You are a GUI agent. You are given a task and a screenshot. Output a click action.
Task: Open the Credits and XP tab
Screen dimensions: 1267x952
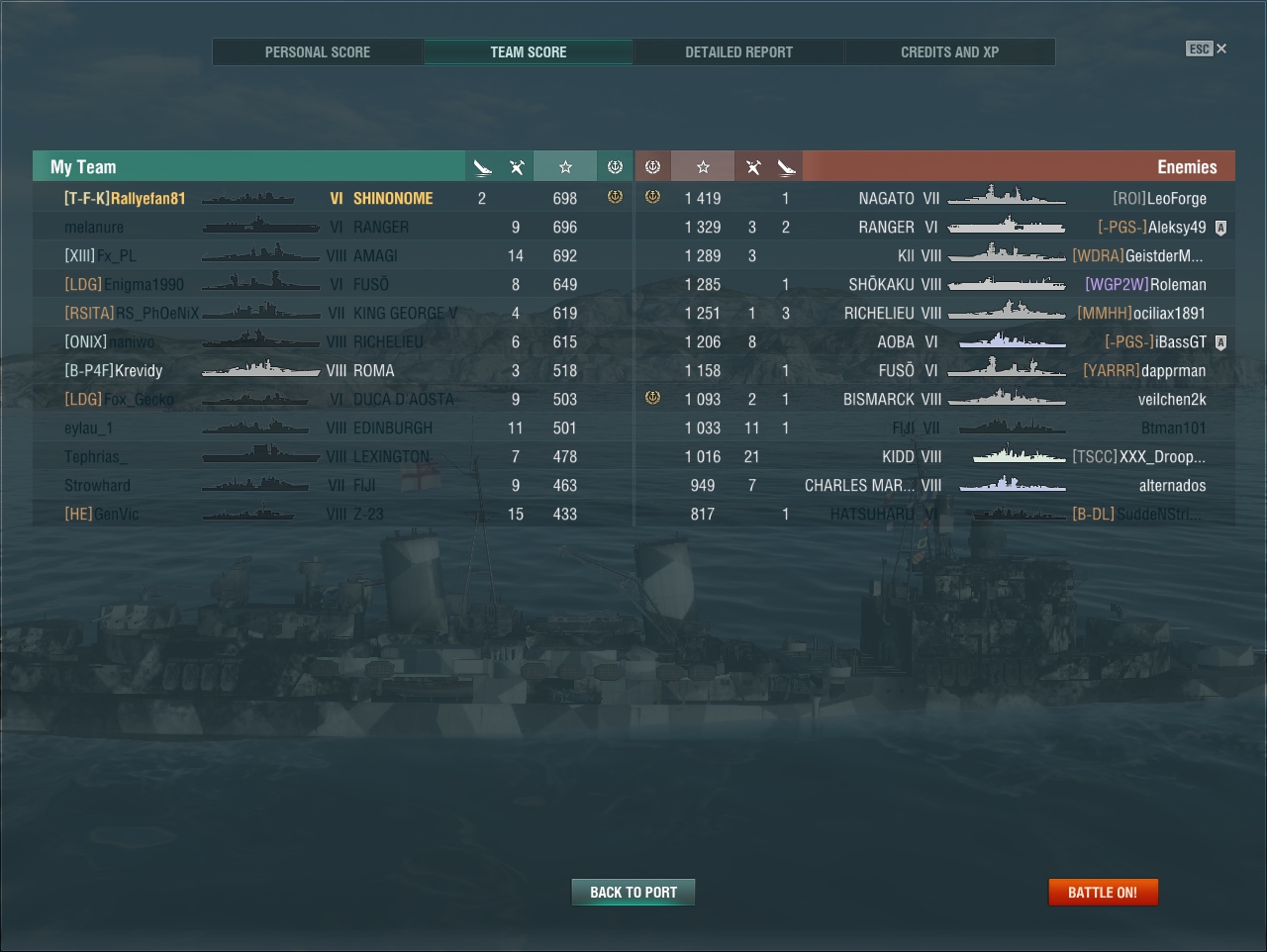point(950,51)
